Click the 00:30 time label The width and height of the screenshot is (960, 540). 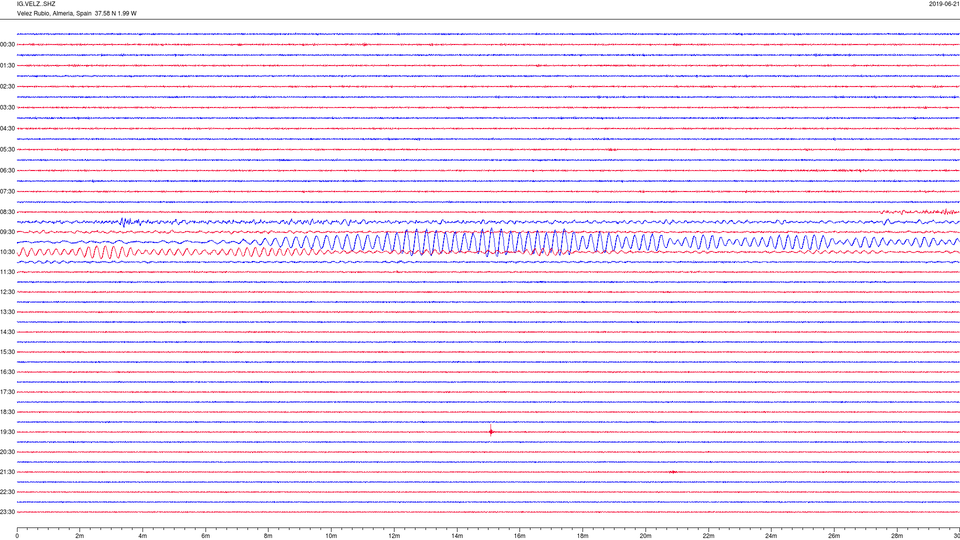[7, 45]
